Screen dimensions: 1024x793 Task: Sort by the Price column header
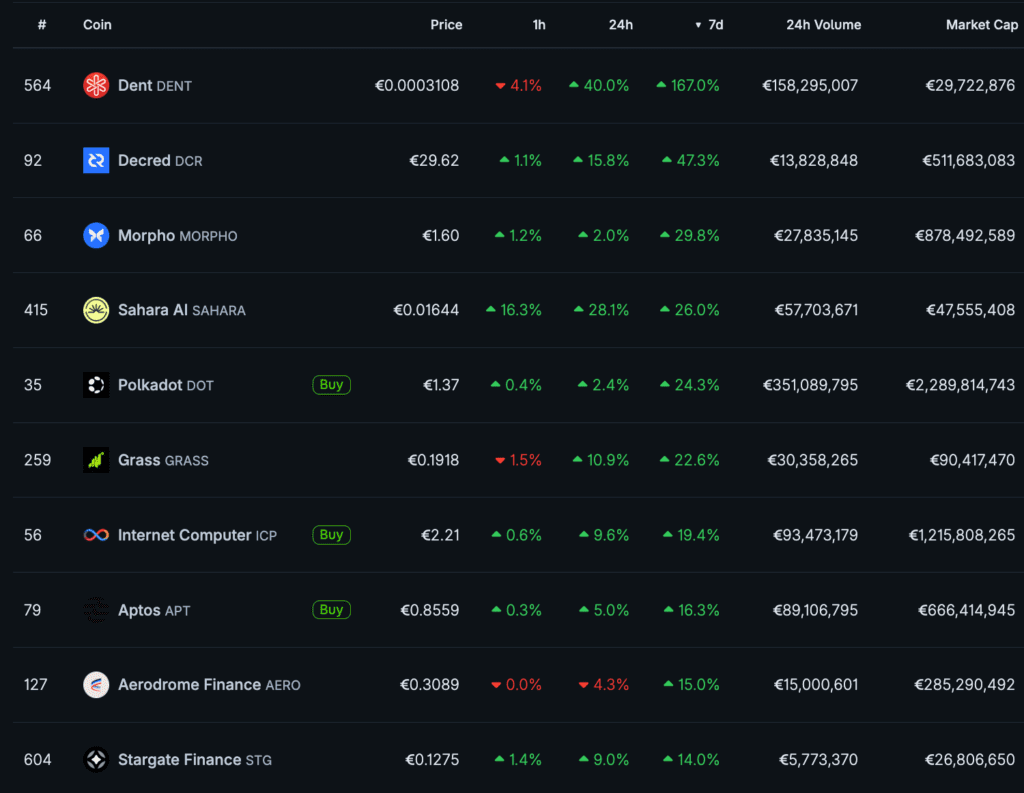click(x=446, y=25)
